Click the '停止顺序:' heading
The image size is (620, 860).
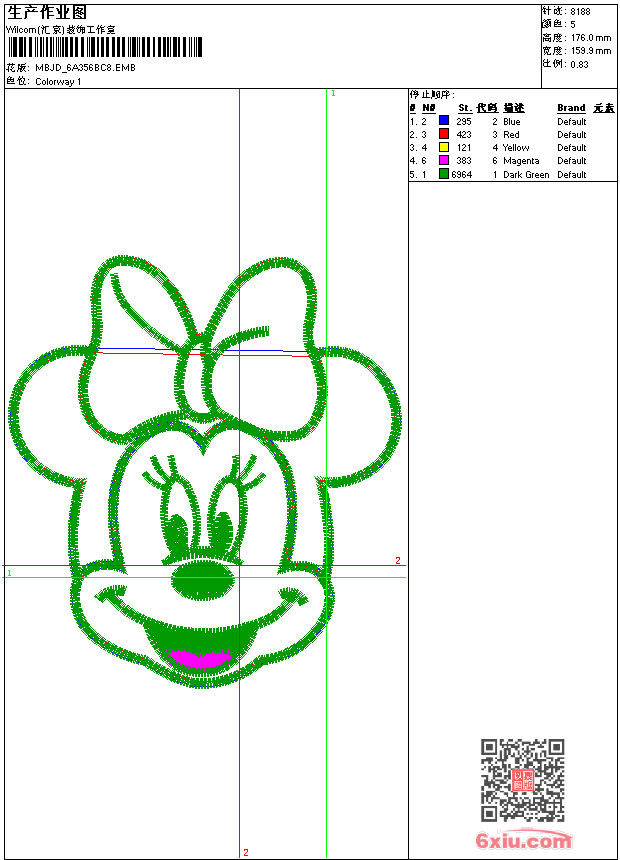pos(432,95)
